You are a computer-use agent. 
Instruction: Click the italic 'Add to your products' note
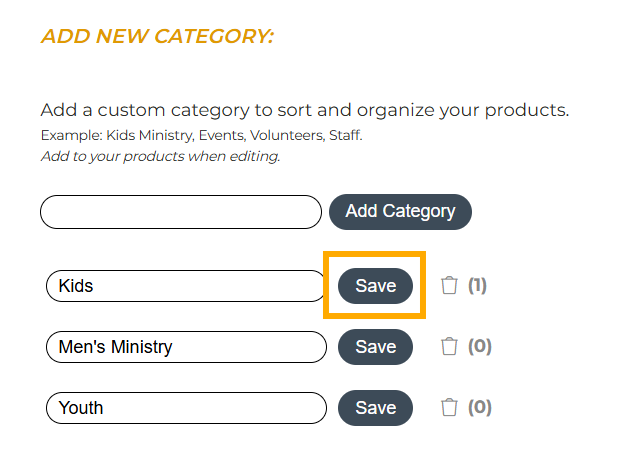coord(161,156)
